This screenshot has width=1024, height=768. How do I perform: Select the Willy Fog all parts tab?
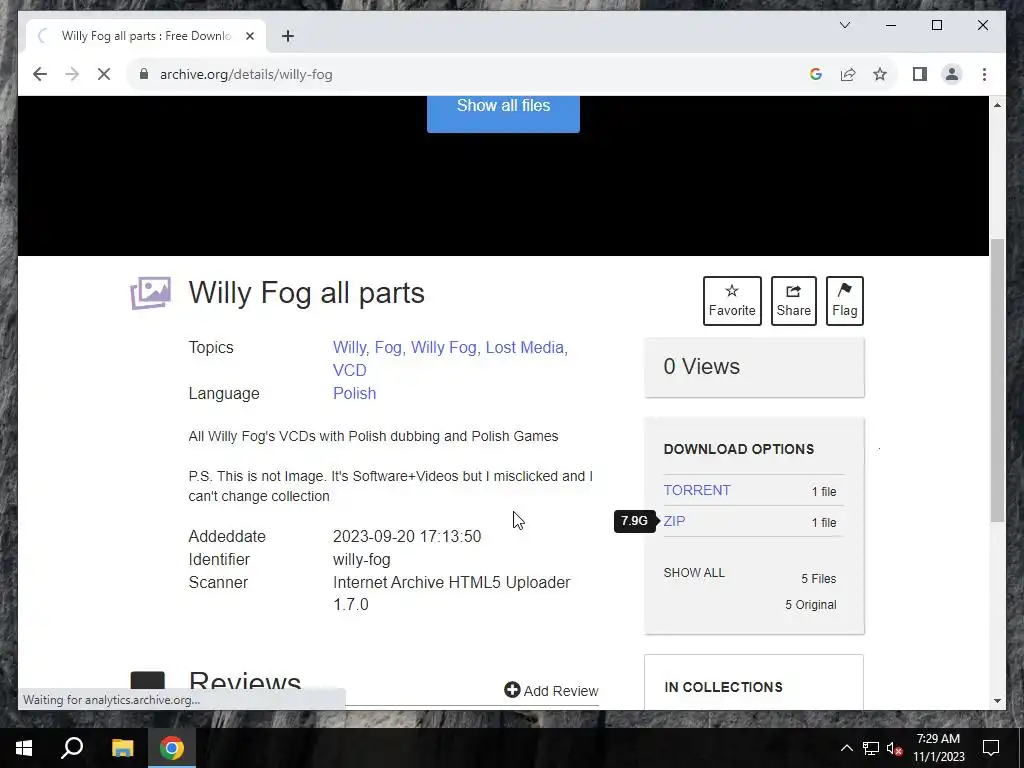pos(146,36)
